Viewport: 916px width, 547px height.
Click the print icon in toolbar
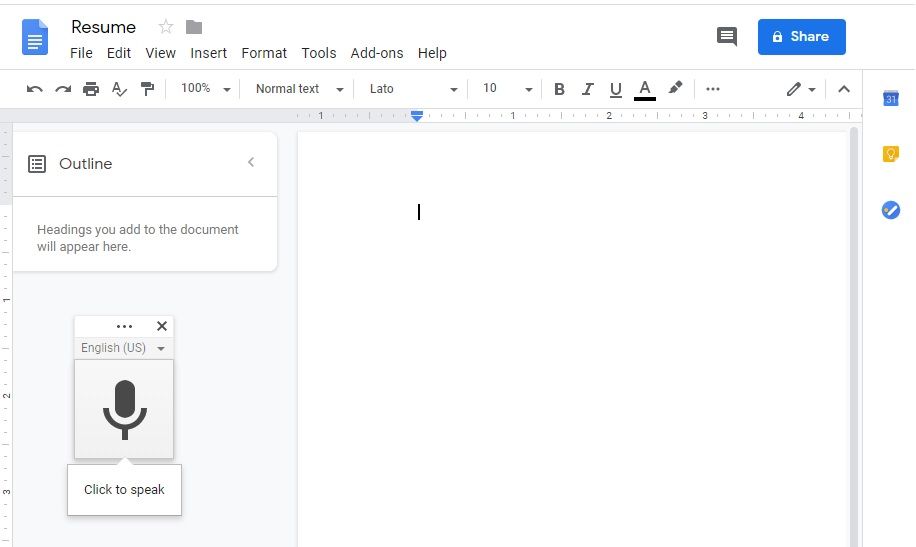pyautogui.click(x=91, y=89)
